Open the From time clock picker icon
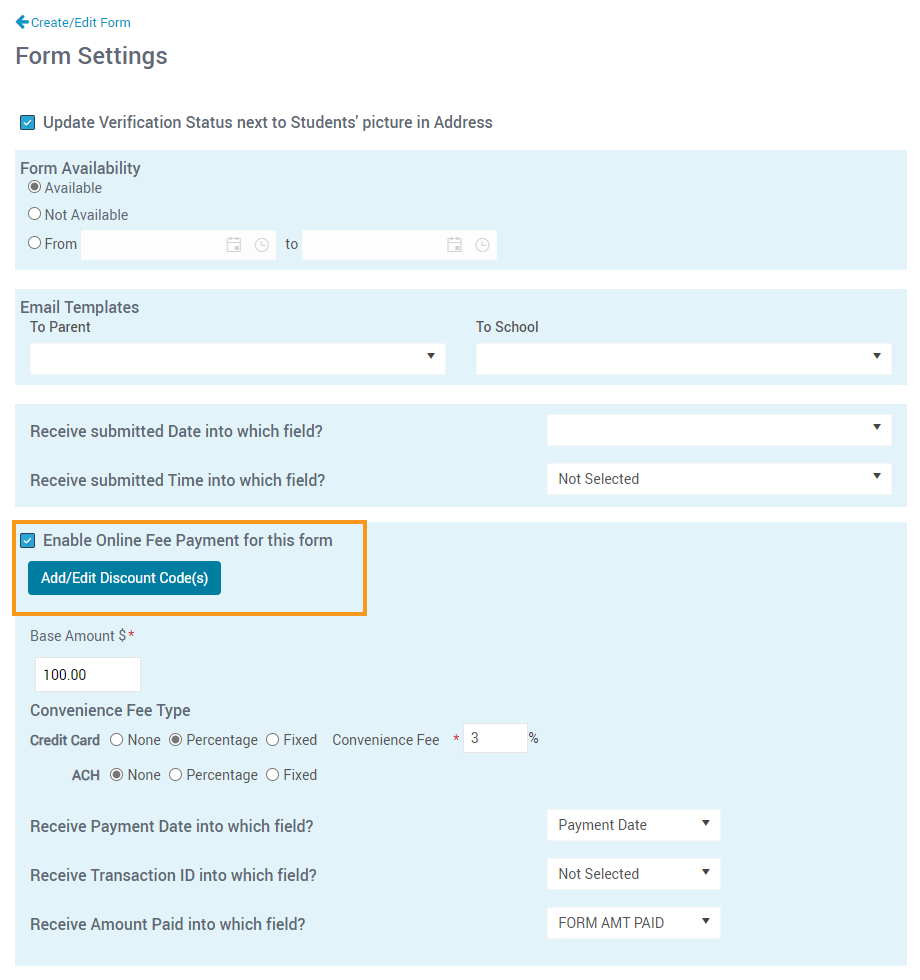The image size is (920, 980). pyautogui.click(x=262, y=245)
